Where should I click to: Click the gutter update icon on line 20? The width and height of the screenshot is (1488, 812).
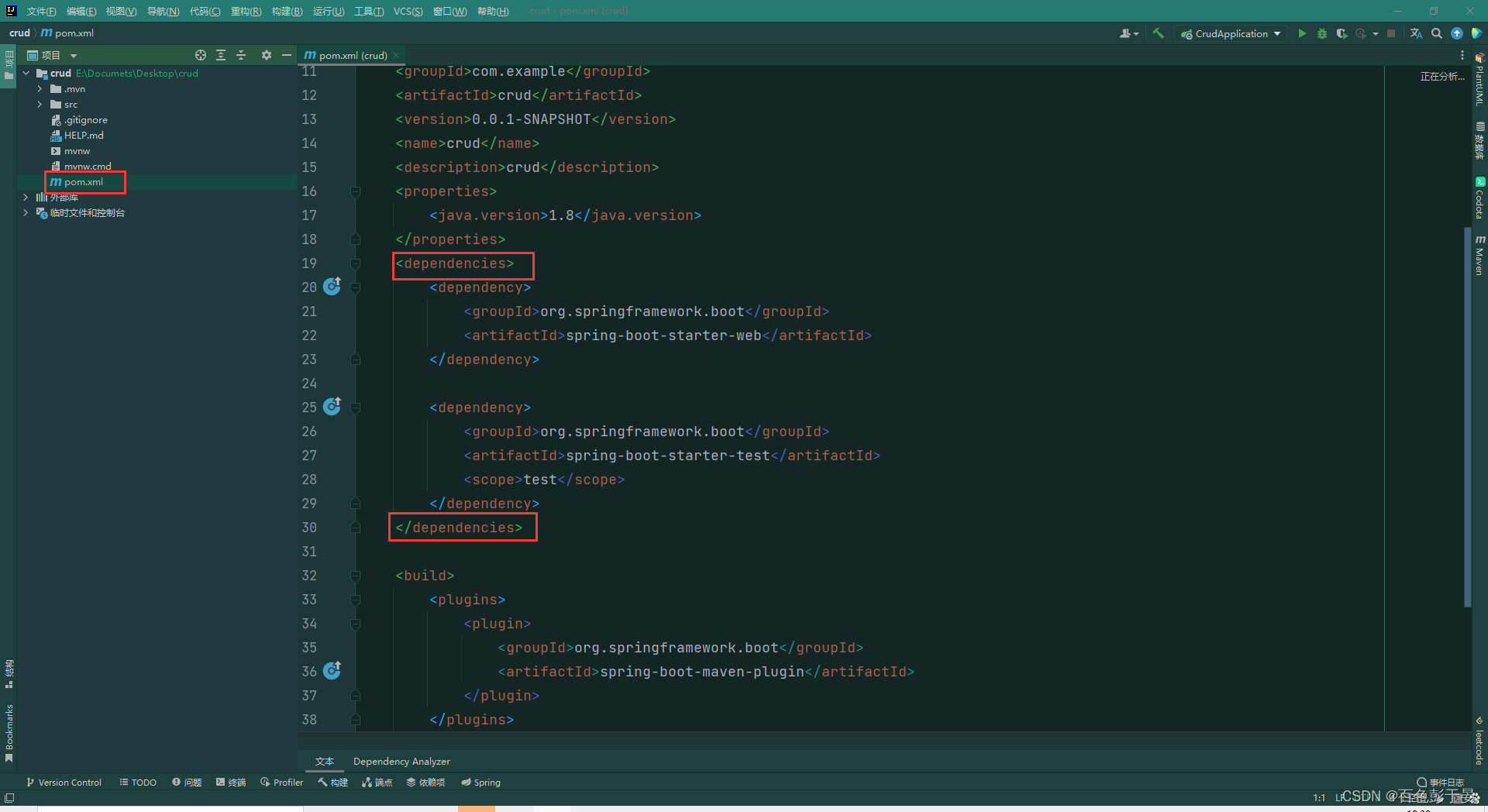click(x=332, y=287)
